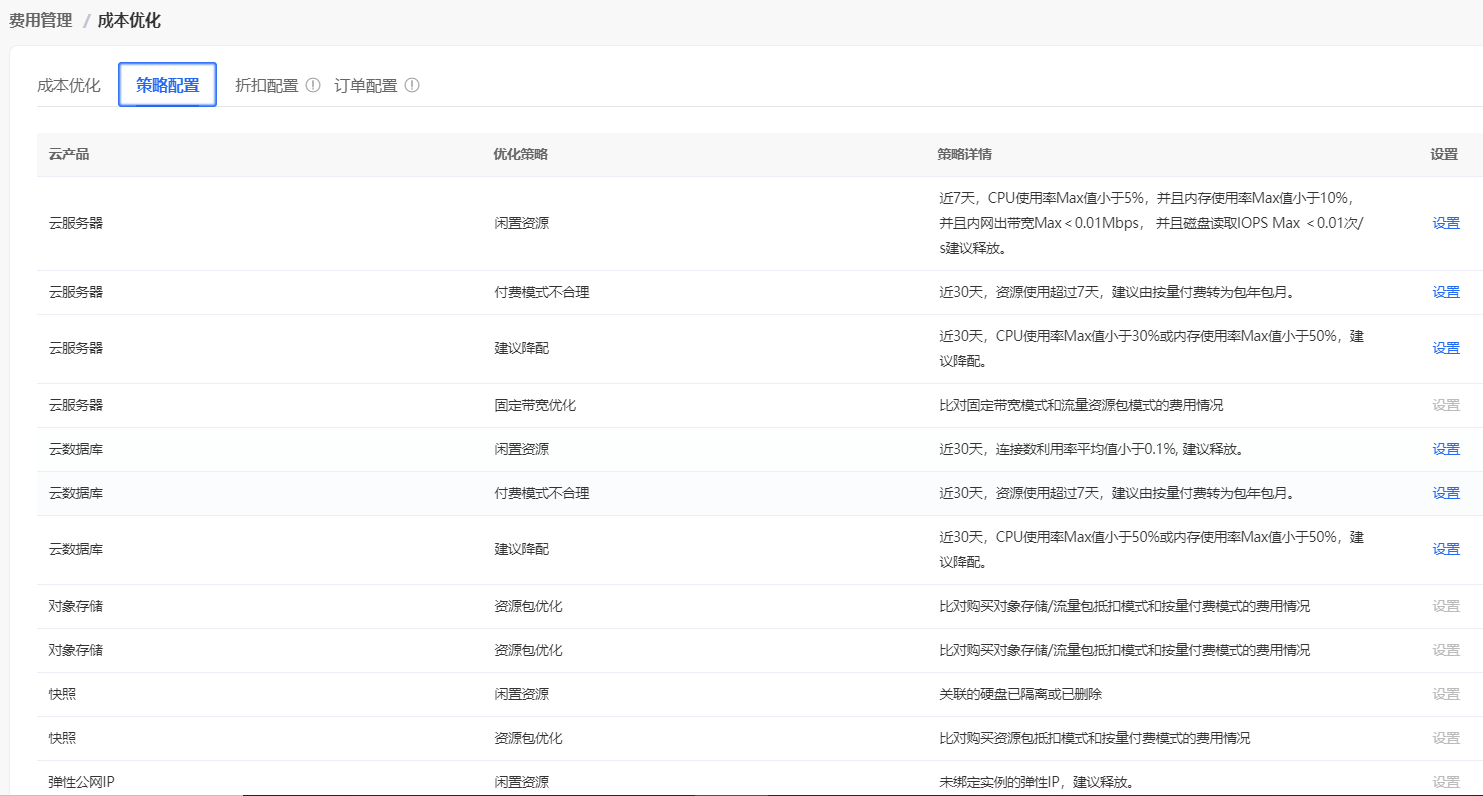Click the 云产品 column header
The image size is (1483, 796).
[x=69, y=154]
